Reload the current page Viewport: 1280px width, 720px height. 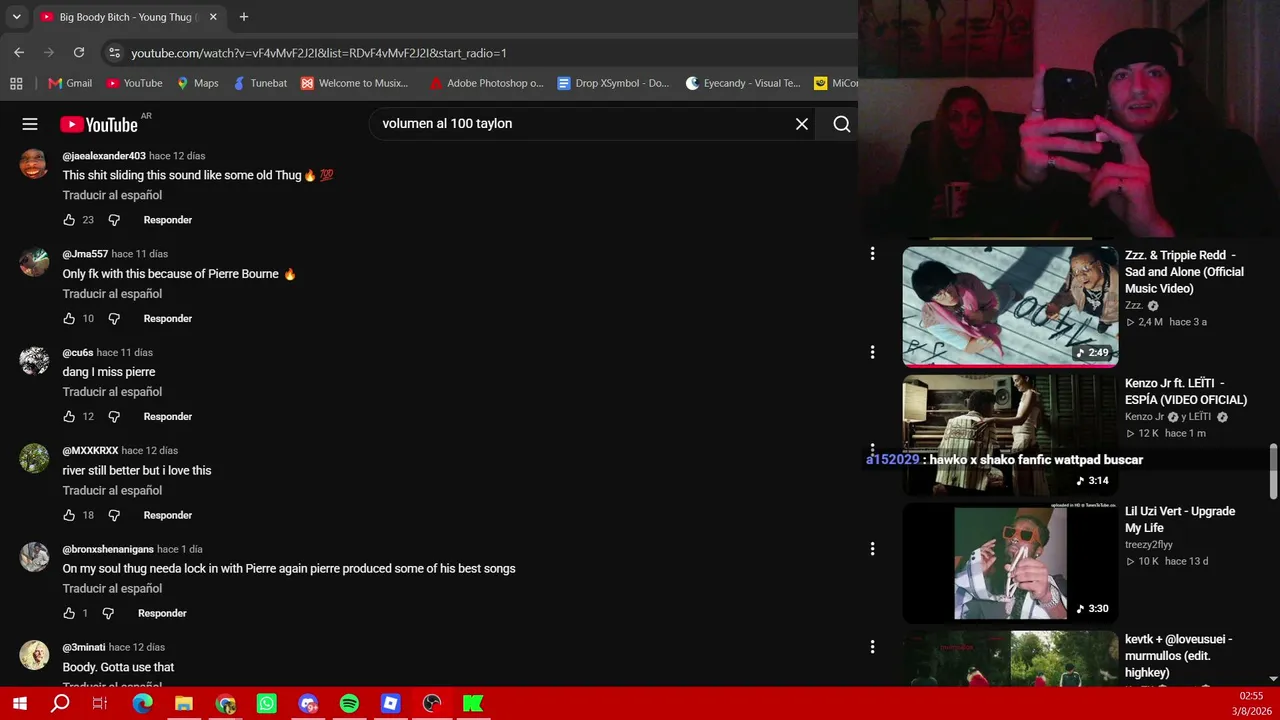coord(79,53)
